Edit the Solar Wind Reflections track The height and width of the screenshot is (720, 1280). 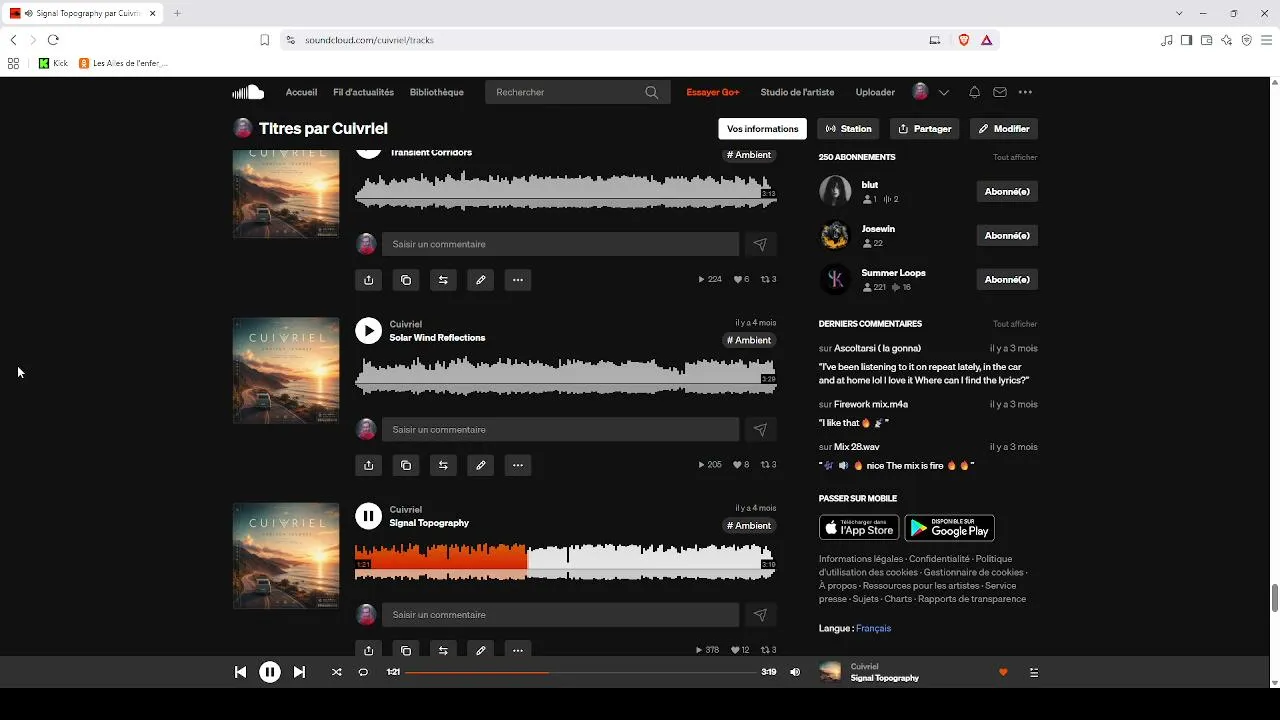481,465
